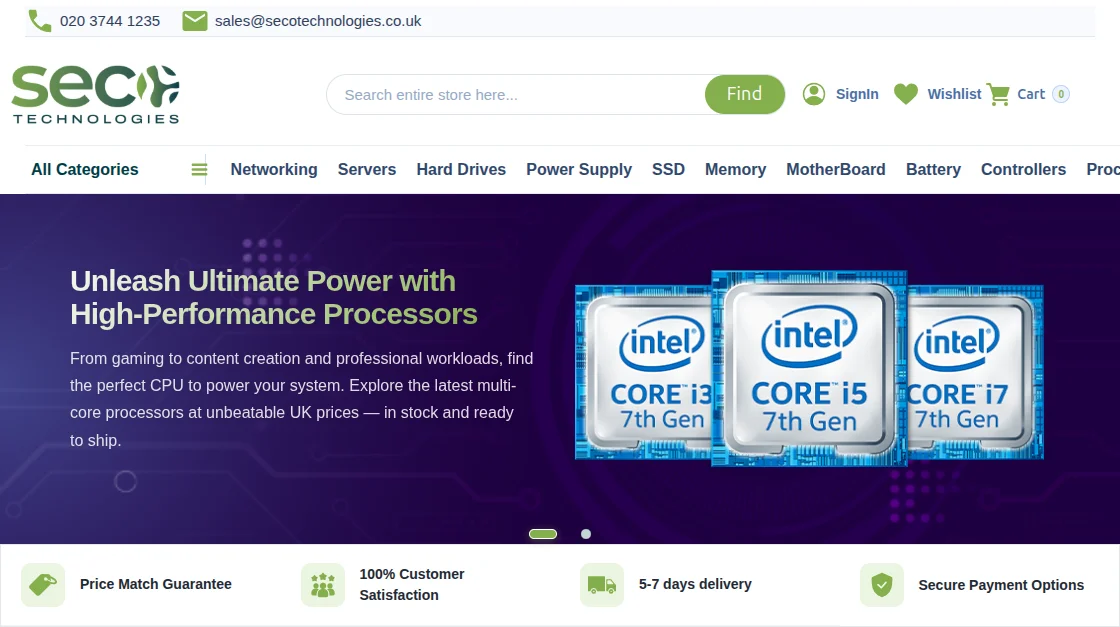The width and height of the screenshot is (1120, 627).
Task: Click the Seco Technologies logo
Action: (x=95, y=93)
